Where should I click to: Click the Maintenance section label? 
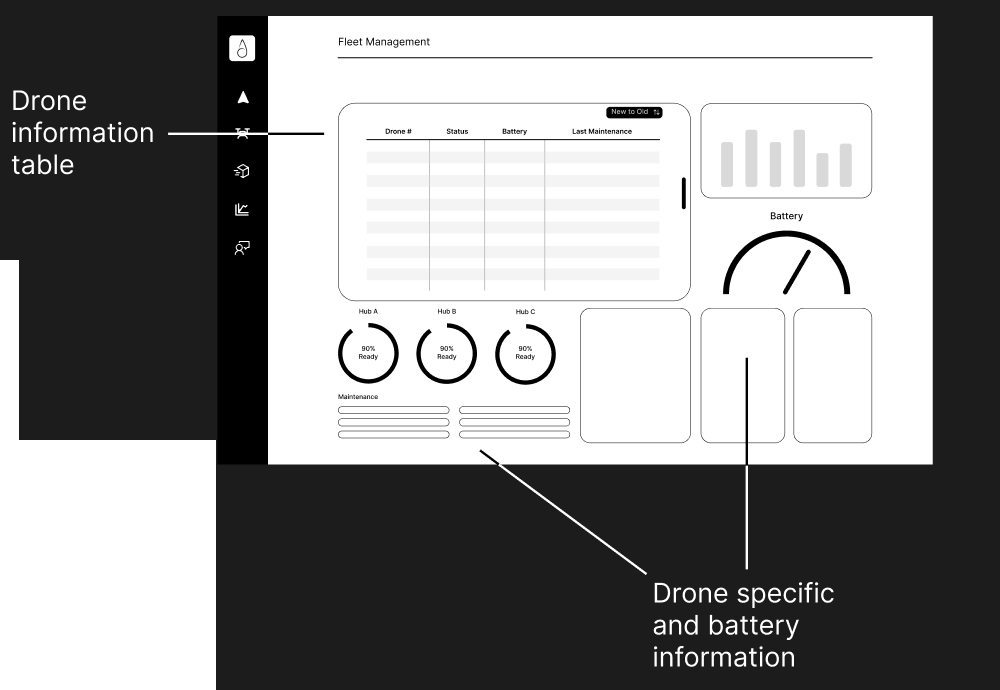(x=358, y=397)
